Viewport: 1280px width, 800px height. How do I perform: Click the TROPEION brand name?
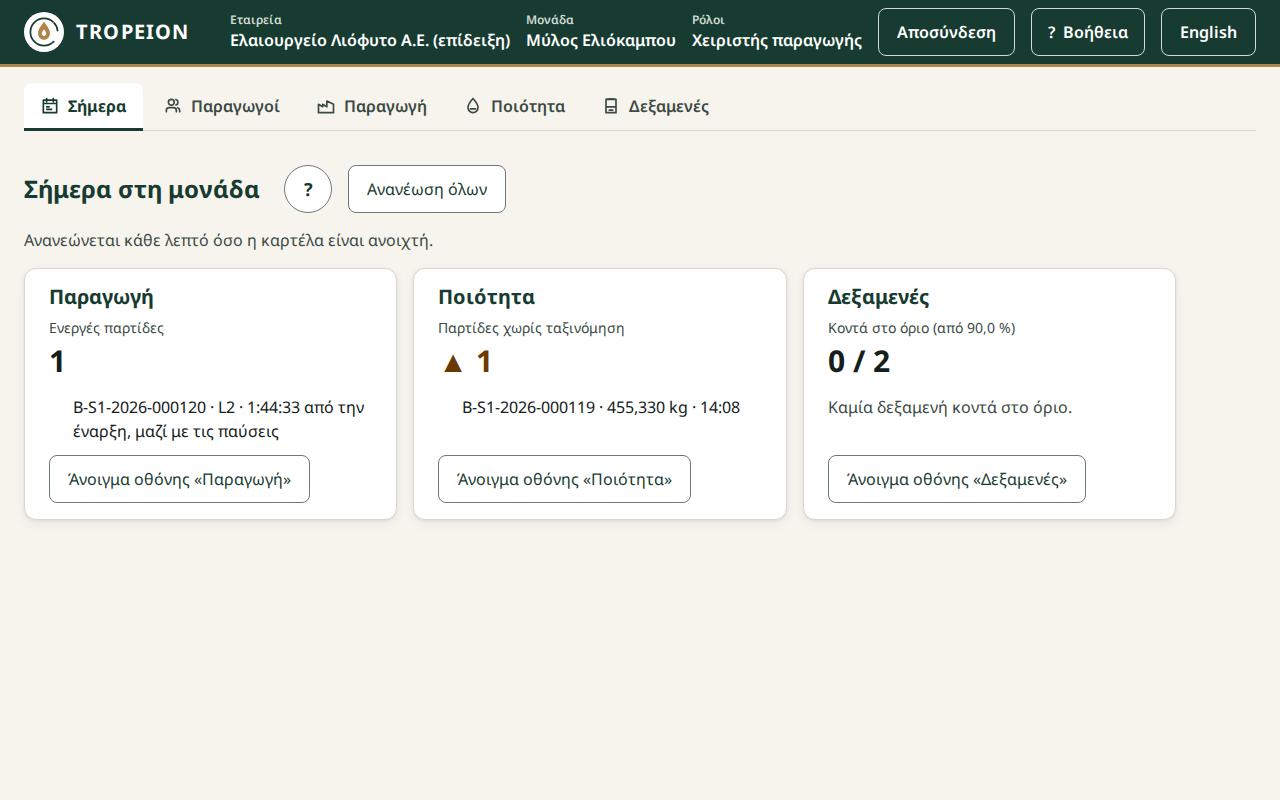click(132, 32)
